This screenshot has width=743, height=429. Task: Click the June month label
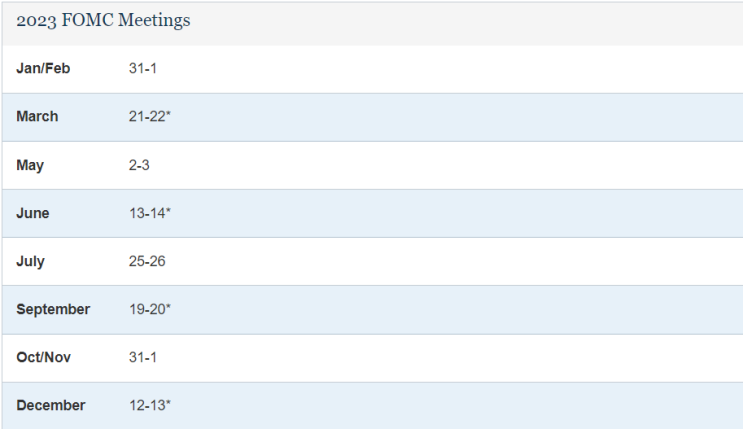point(32,213)
